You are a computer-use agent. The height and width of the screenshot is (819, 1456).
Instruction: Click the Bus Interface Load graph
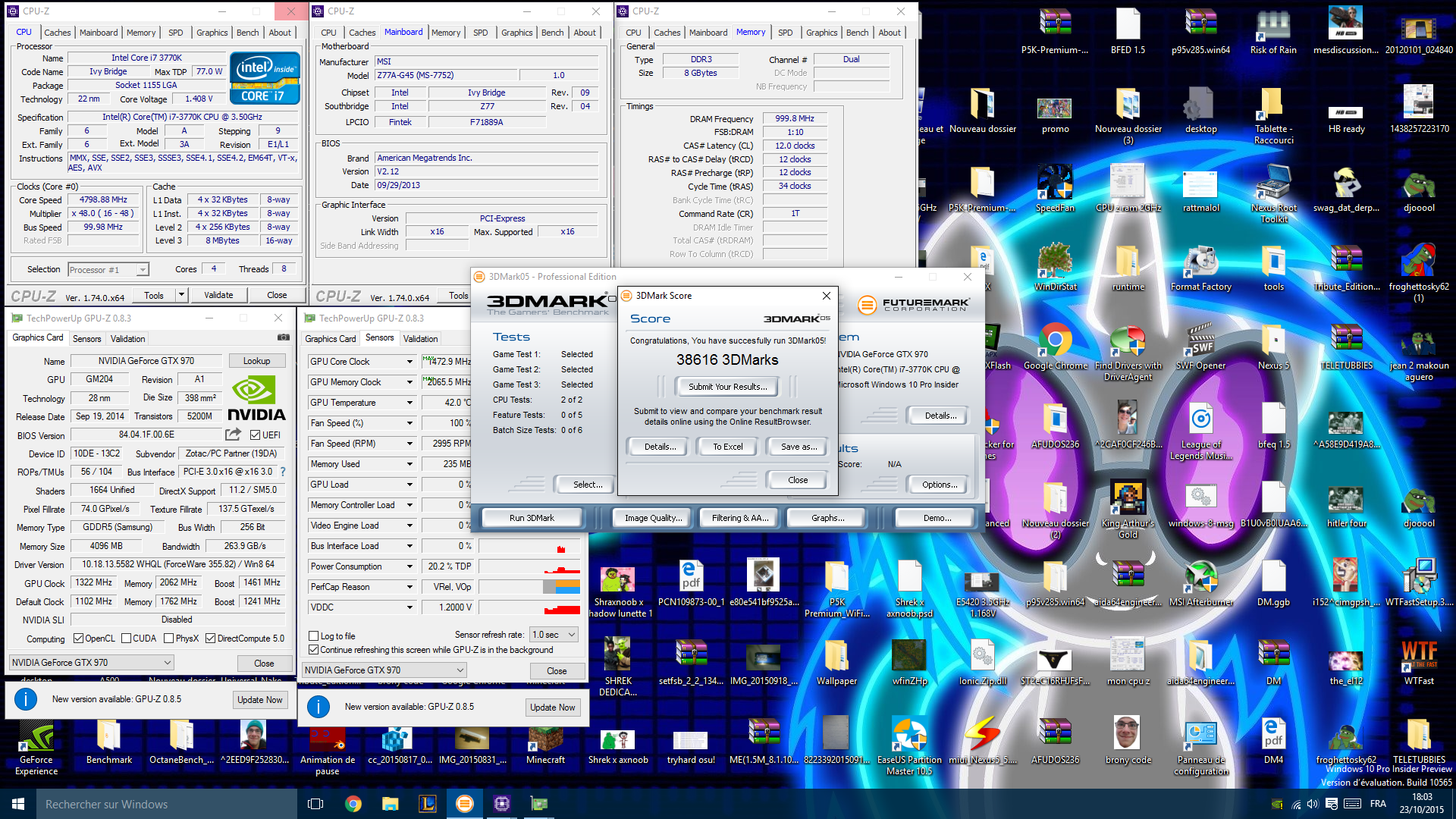pyautogui.click(x=529, y=546)
